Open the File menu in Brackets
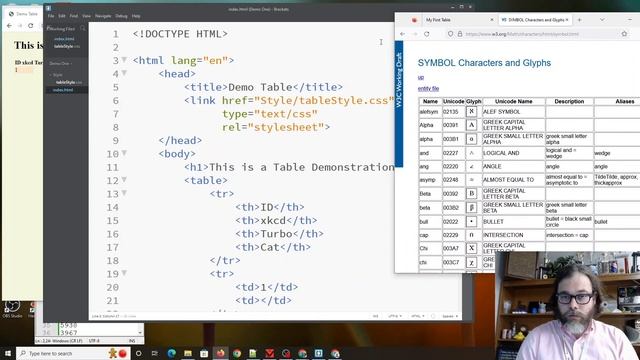640x360 pixels. pyautogui.click(x=51, y=16)
